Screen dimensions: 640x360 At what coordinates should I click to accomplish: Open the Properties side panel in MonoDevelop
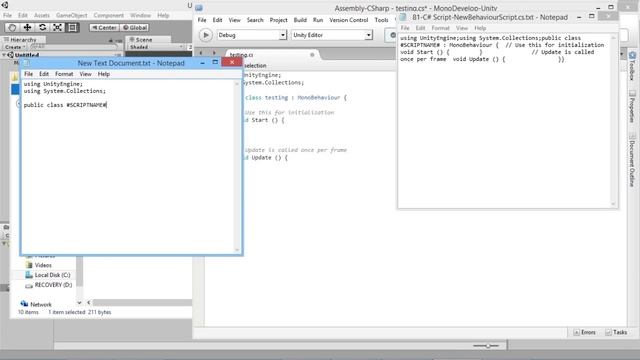632,106
